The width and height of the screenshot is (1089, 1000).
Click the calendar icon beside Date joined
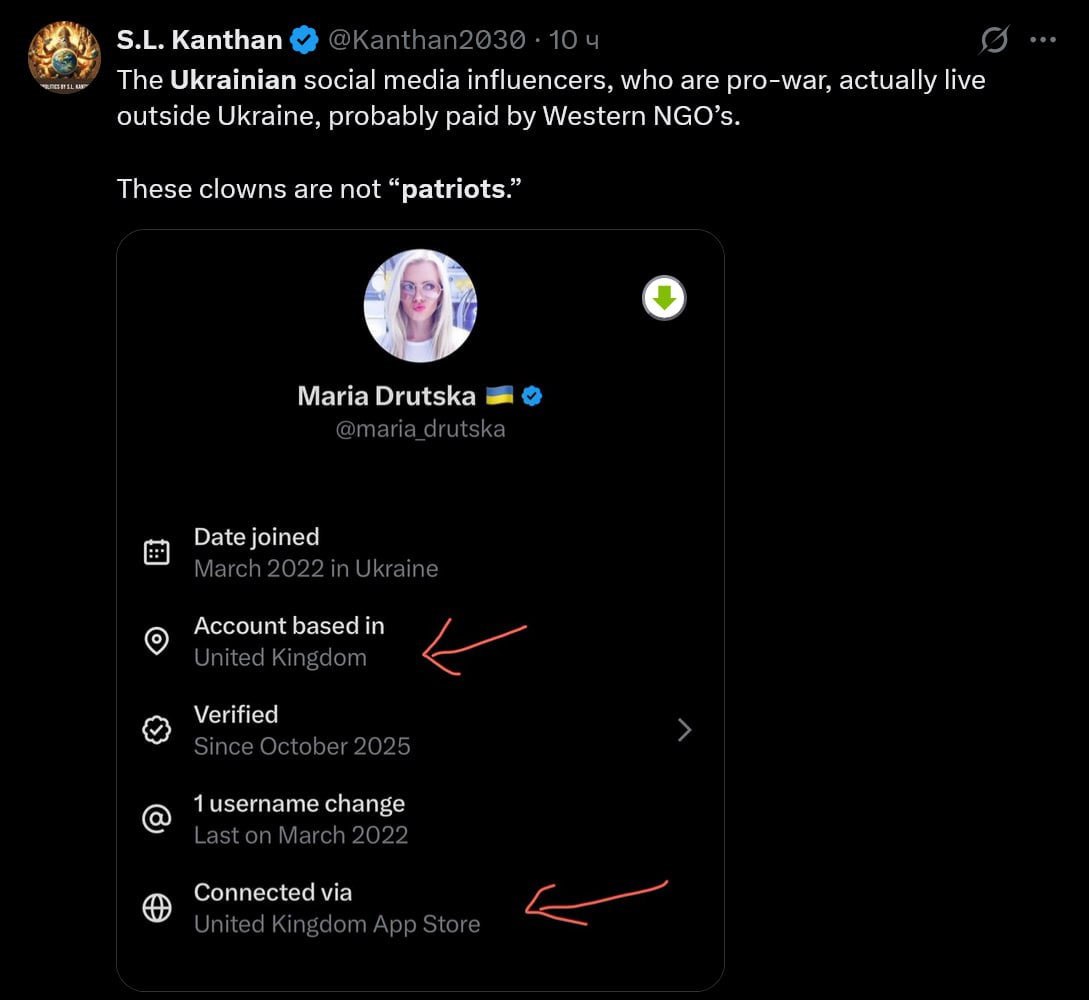157,552
